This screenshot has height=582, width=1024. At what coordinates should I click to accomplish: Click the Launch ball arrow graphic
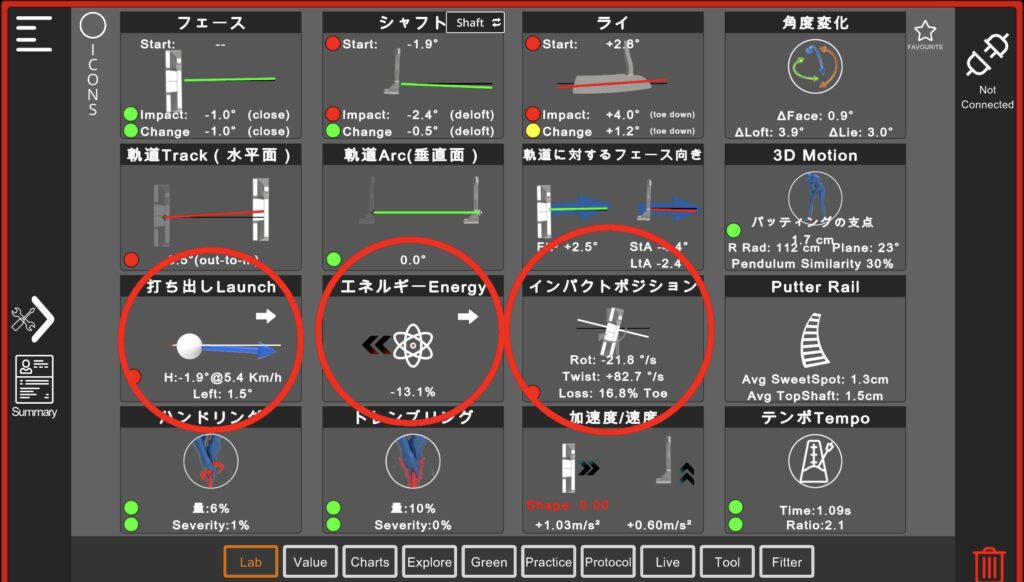pyautogui.click(x=227, y=348)
